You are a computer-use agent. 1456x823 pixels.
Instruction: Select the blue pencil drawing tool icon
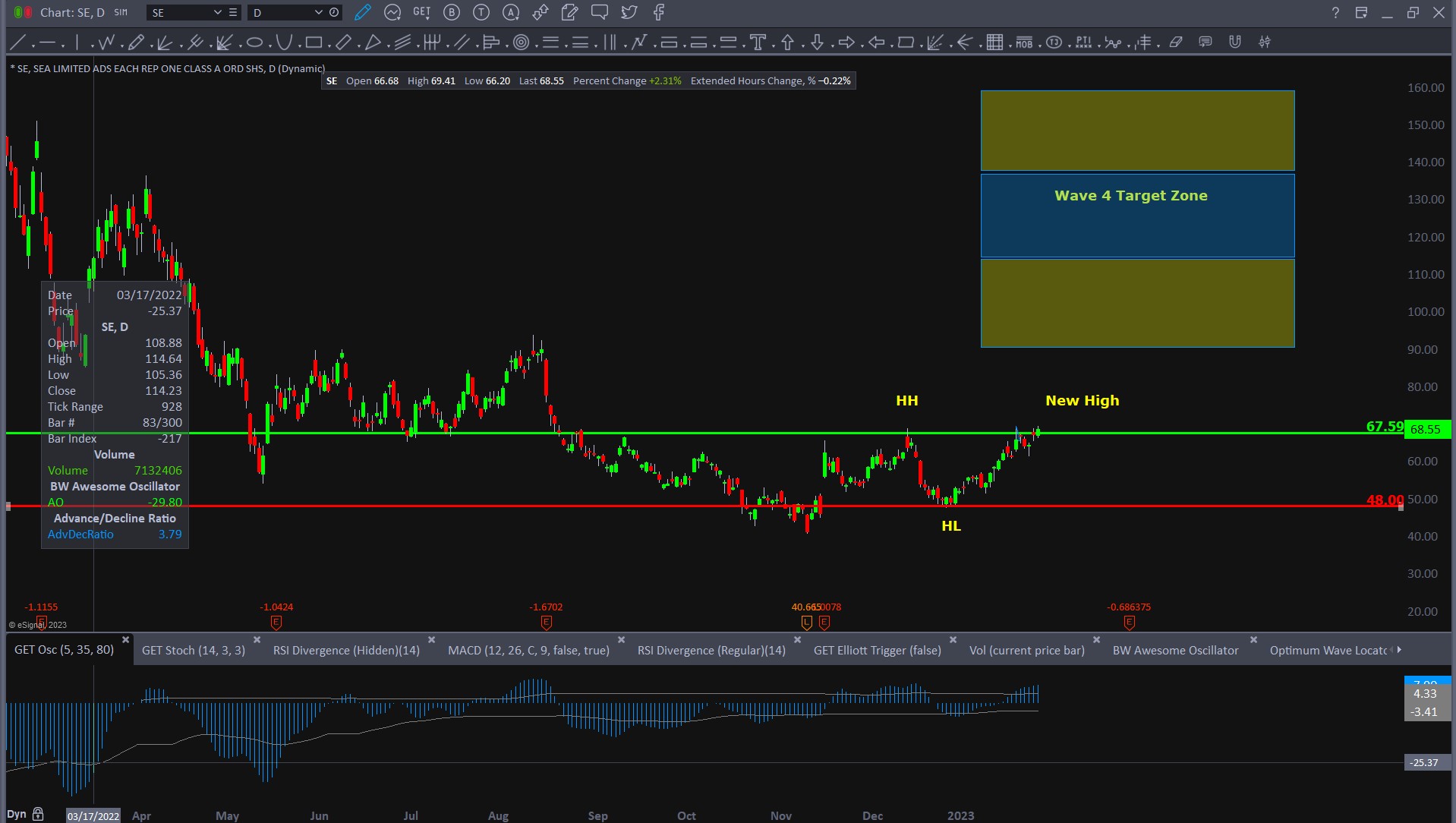coord(362,12)
